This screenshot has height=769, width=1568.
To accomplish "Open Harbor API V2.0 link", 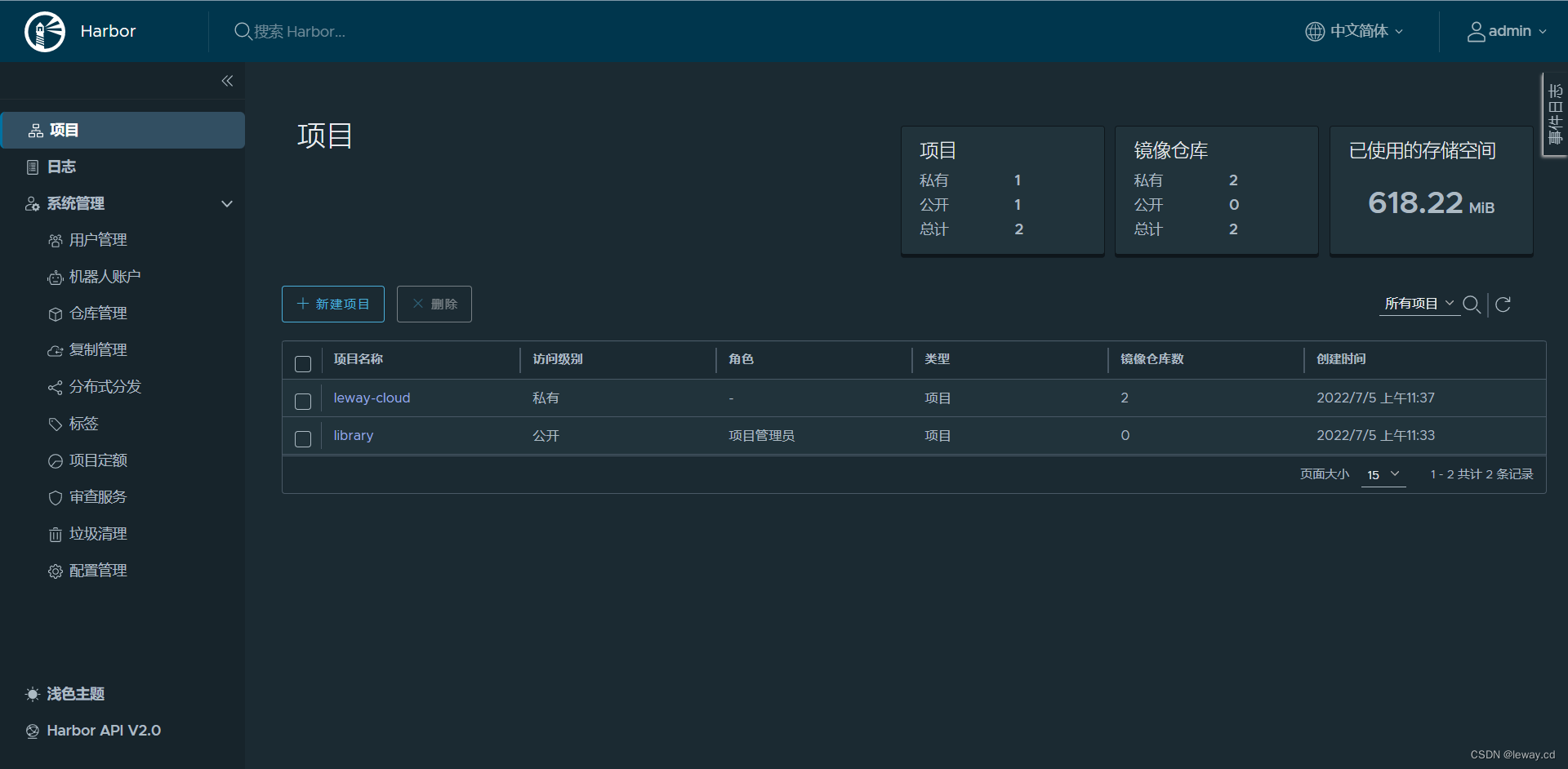I will tap(103, 731).
